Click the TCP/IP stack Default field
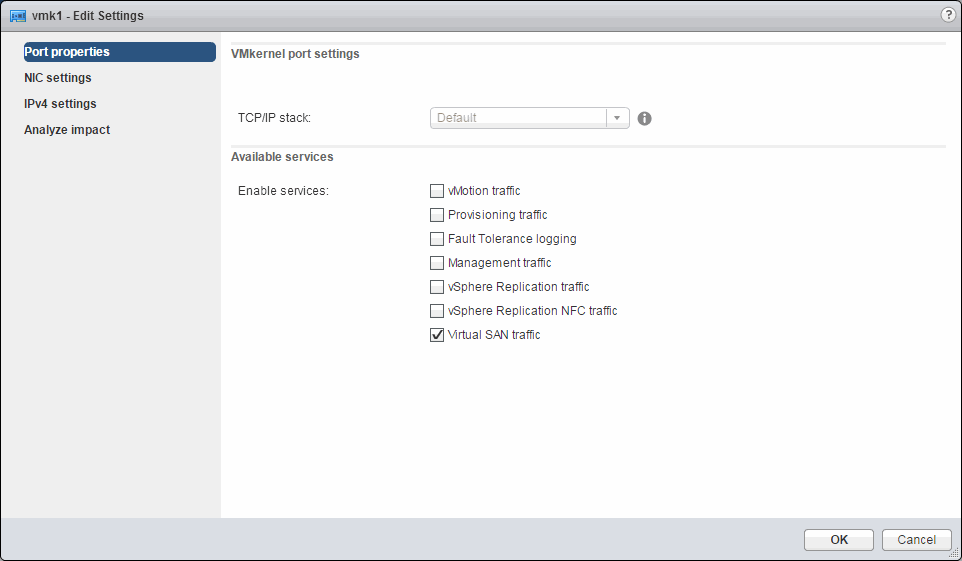This screenshot has height=561, width=962. 518,118
